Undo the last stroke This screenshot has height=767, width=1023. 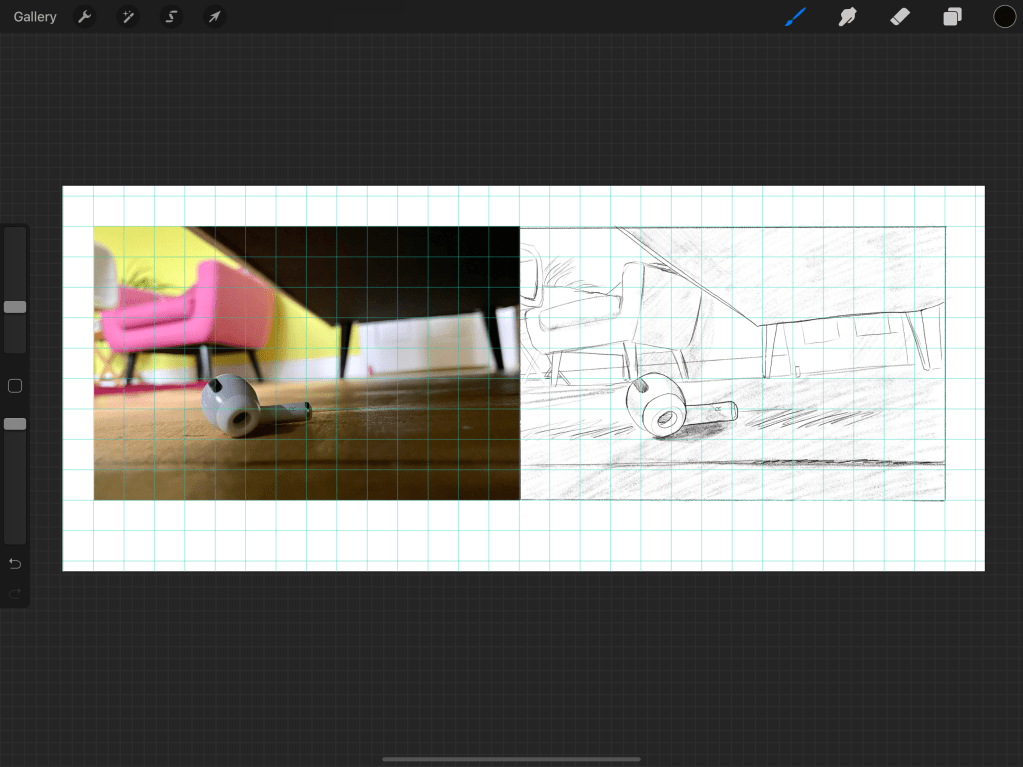coord(15,564)
